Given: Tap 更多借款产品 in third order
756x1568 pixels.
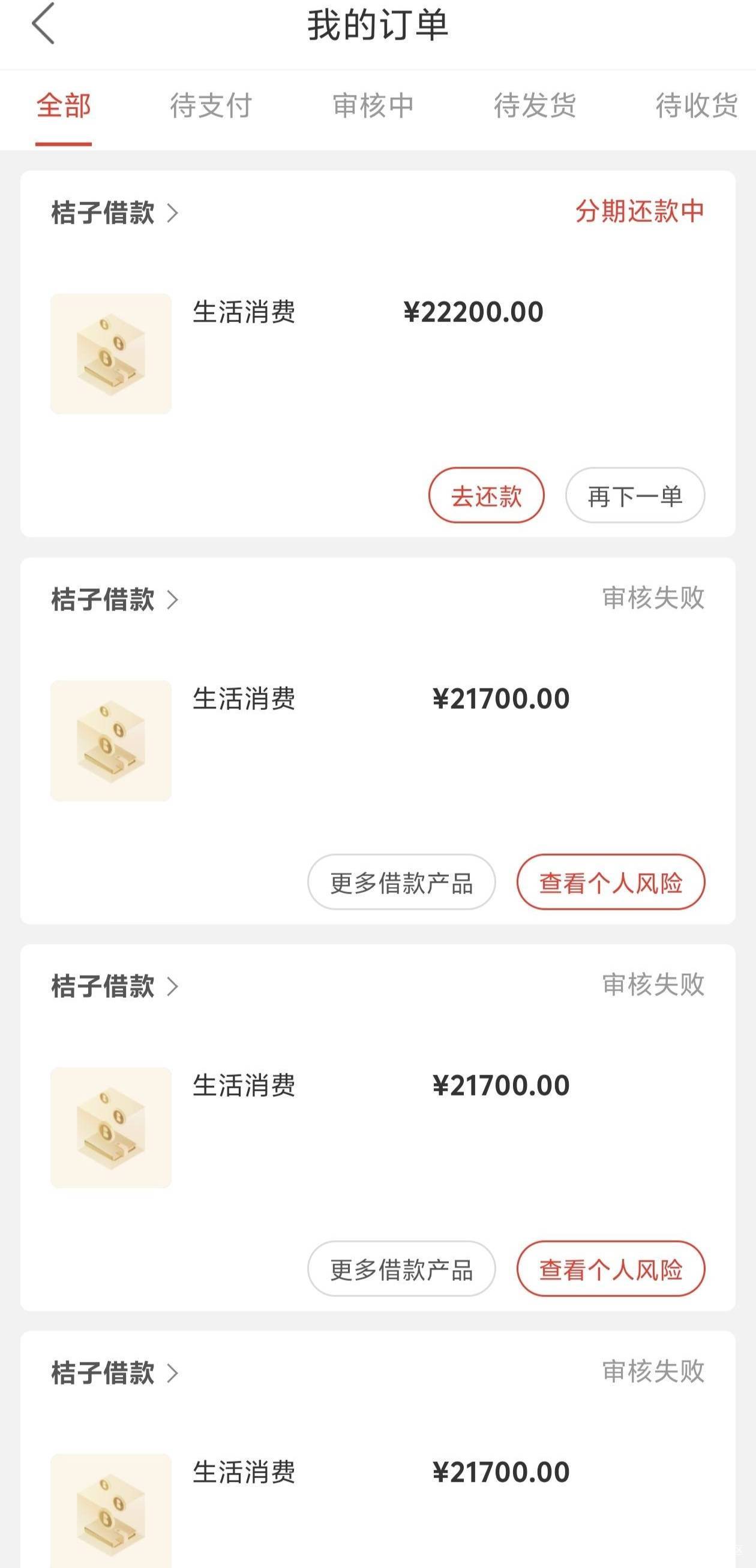Looking at the screenshot, I should (x=401, y=1269).
